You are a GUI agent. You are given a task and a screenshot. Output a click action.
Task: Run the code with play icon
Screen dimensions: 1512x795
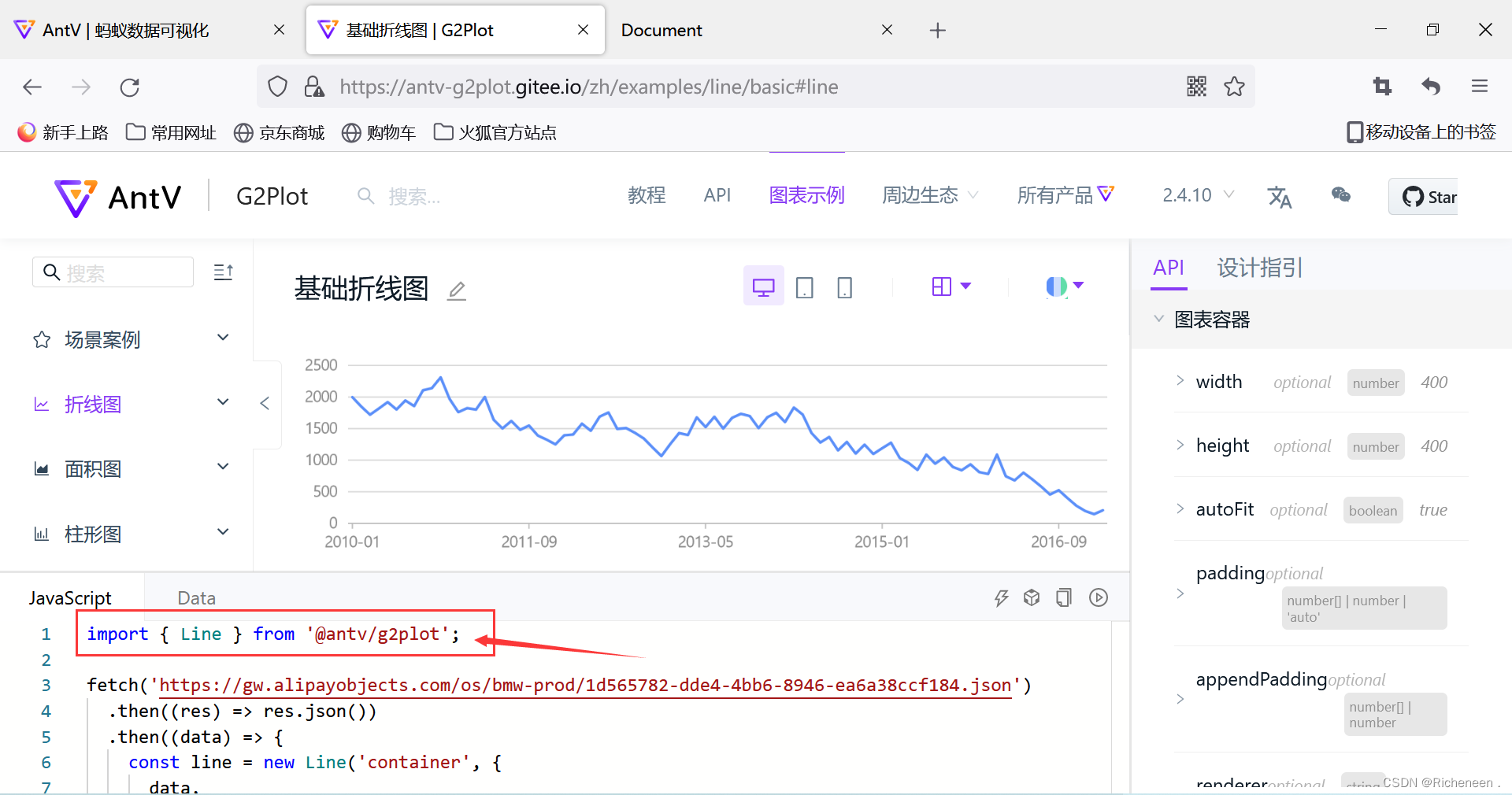click(x=1099, y=597)
